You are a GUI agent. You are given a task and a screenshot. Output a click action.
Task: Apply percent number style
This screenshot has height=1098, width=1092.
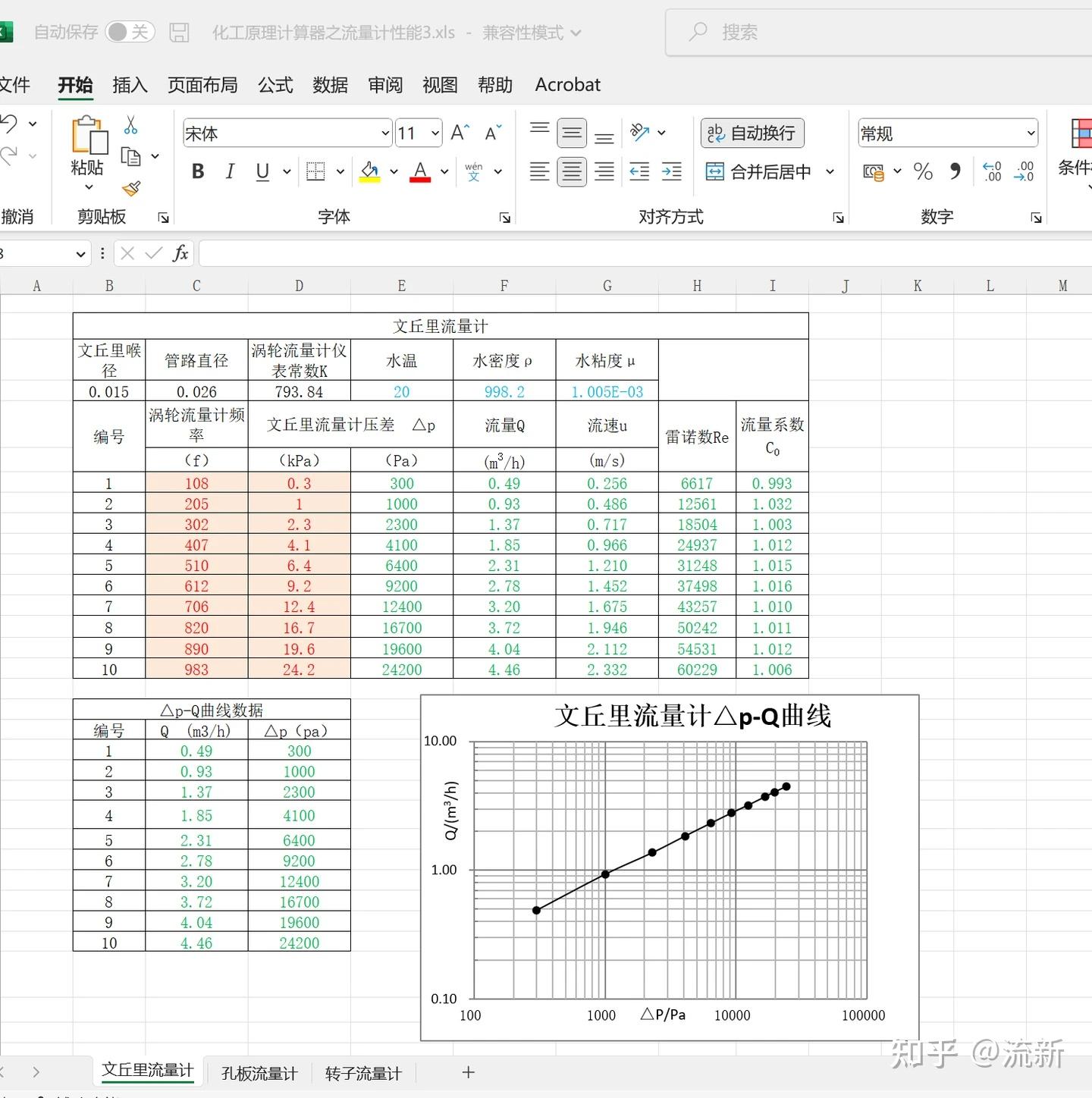[923, 172]
